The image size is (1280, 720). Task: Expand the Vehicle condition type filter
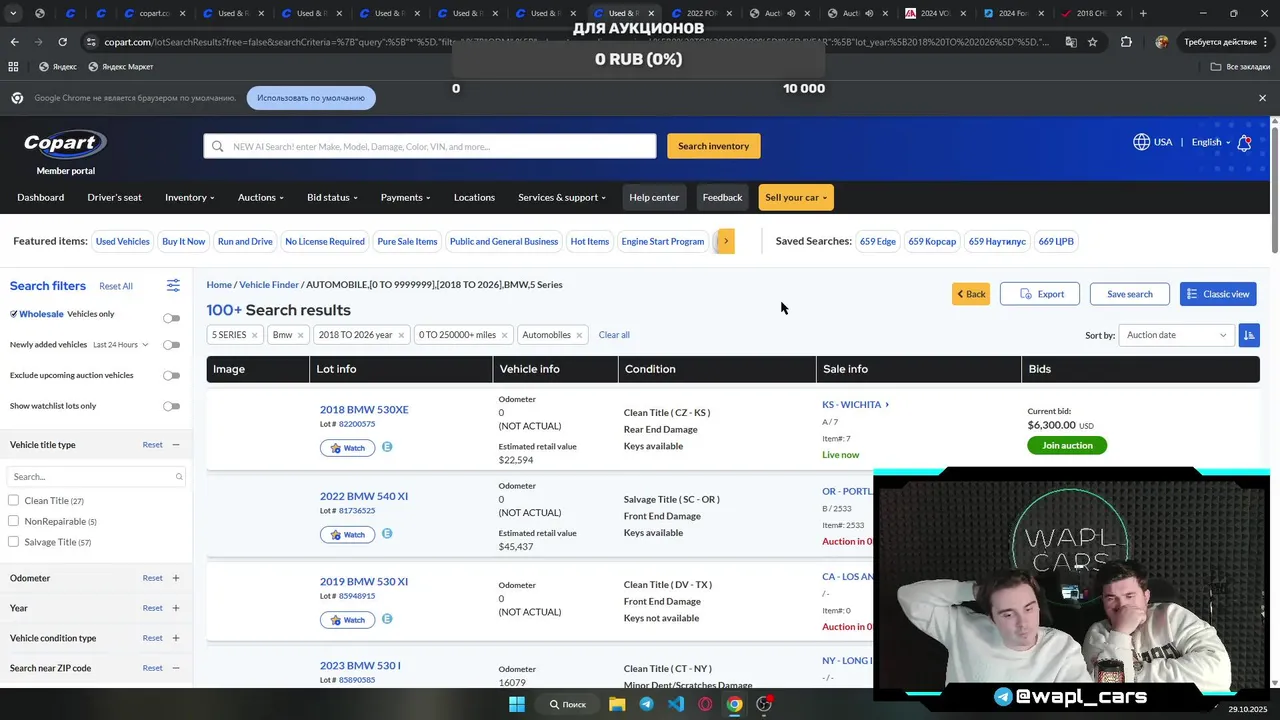pos(176,638)
